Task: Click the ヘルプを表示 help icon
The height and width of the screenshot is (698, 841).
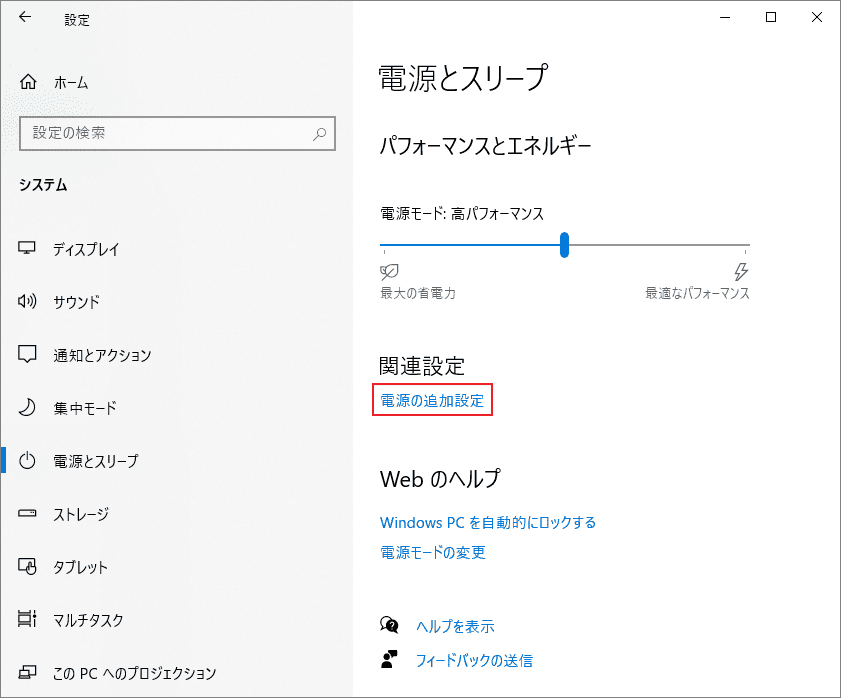Action: click(x=390, y=625)
